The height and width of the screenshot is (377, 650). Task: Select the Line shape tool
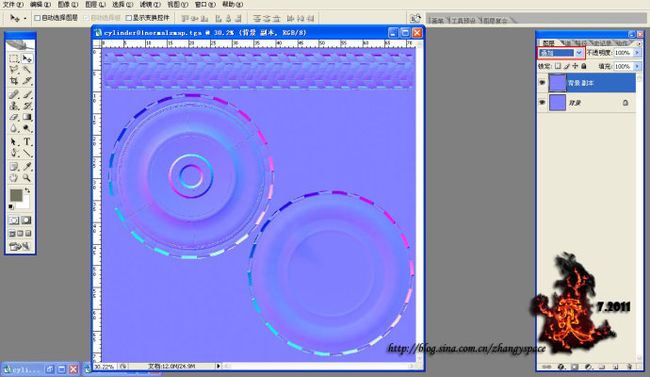(27, 153)
